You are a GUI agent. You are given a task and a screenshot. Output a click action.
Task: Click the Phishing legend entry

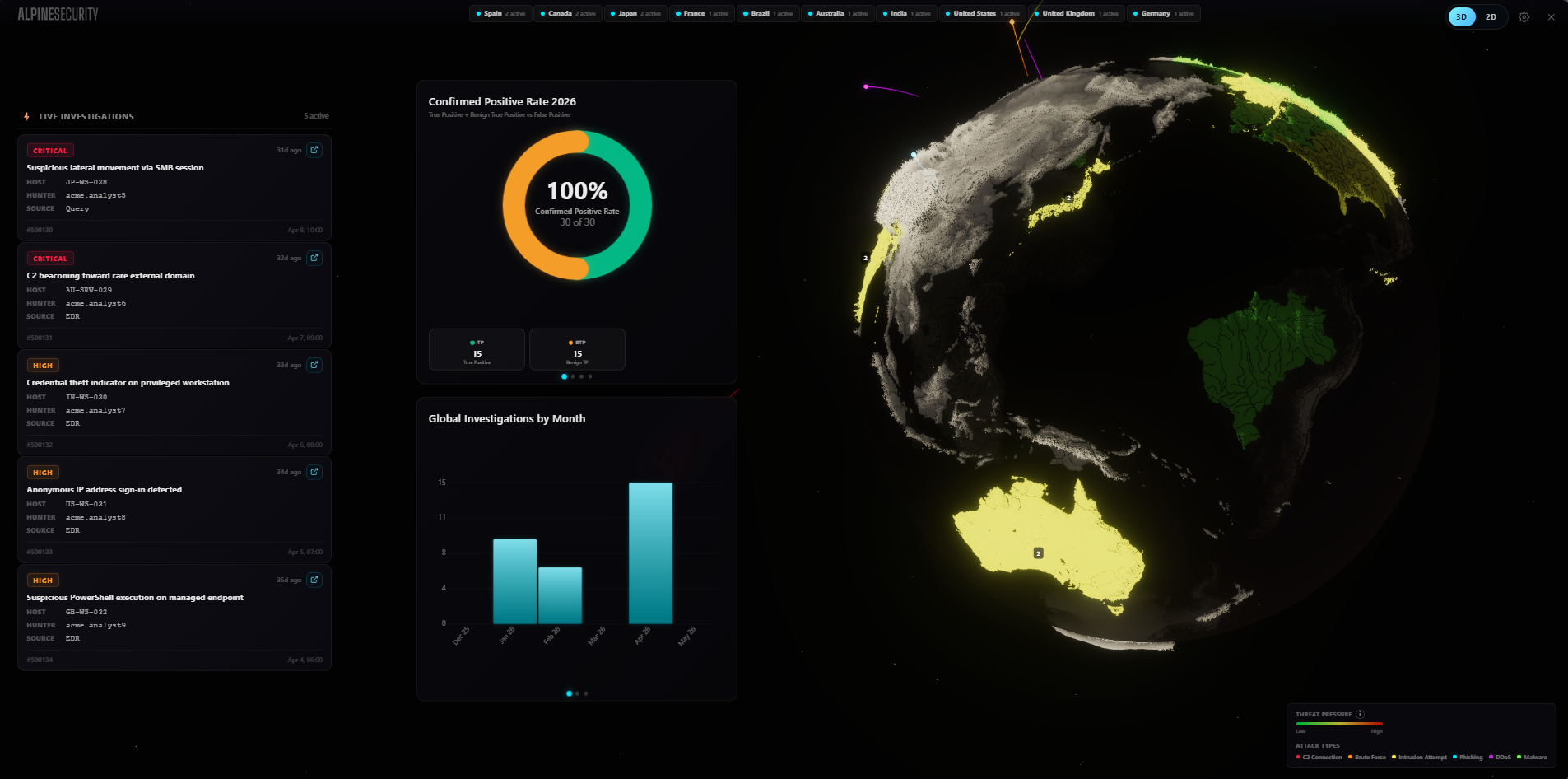click(x=1468, y=757)
